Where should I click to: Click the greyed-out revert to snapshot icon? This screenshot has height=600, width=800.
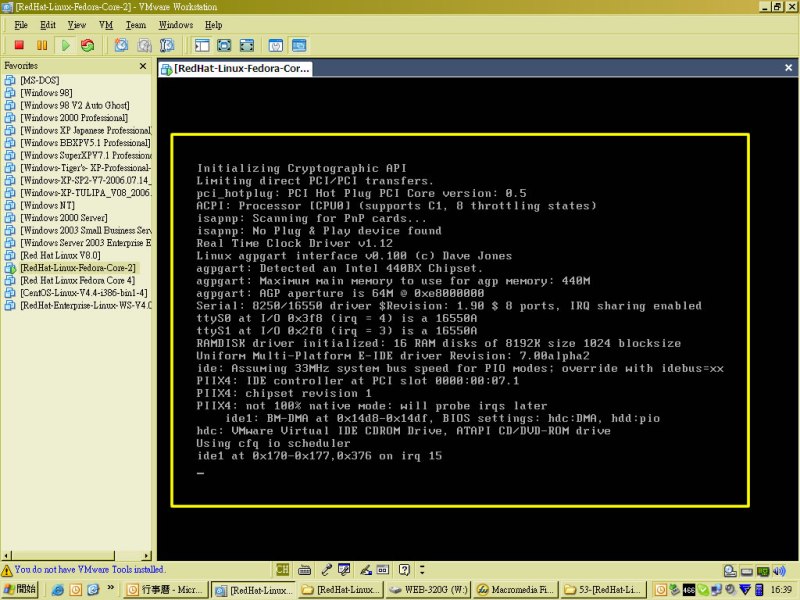pos(144,45)
